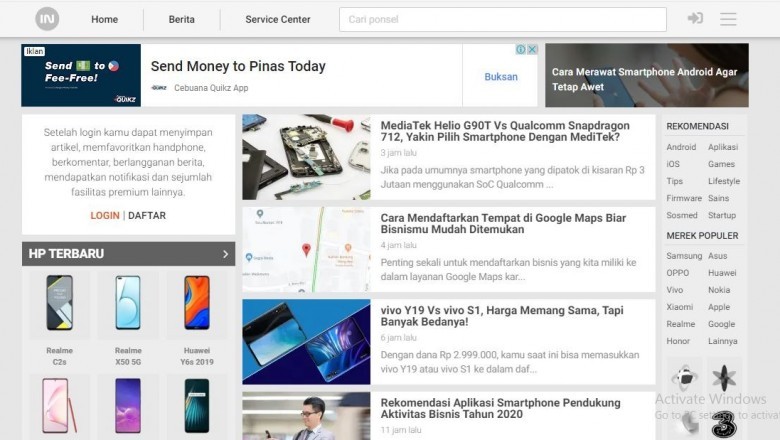Click the Buksan ad button
The image size is (780, 440).
[501, 77]
